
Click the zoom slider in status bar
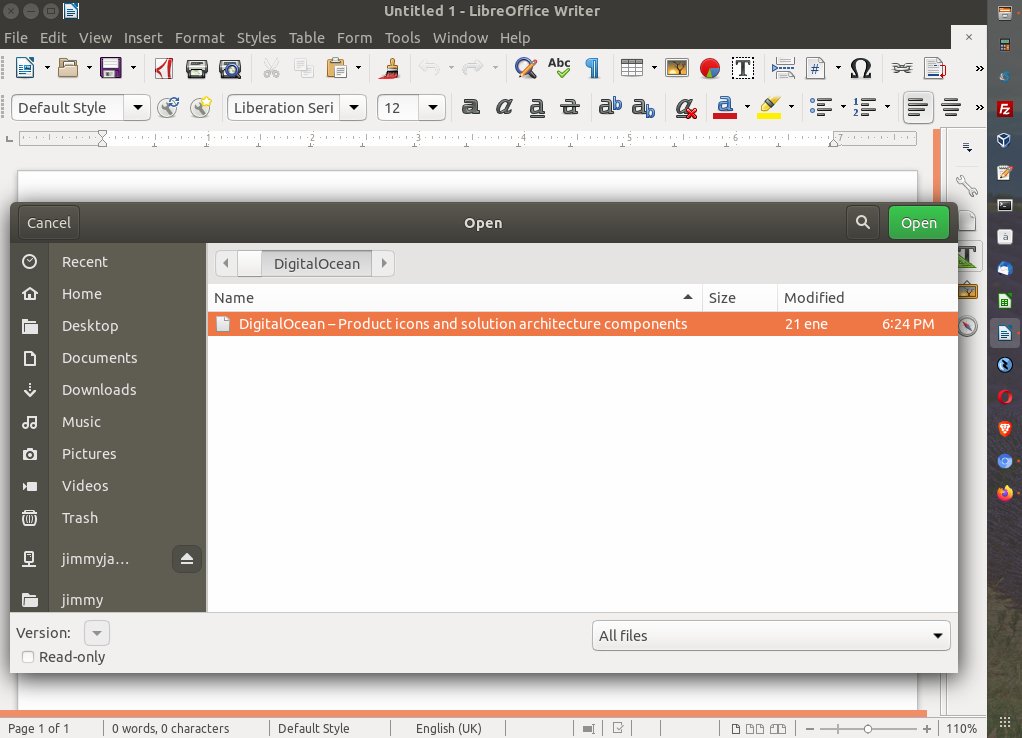[x=868, y=728]
